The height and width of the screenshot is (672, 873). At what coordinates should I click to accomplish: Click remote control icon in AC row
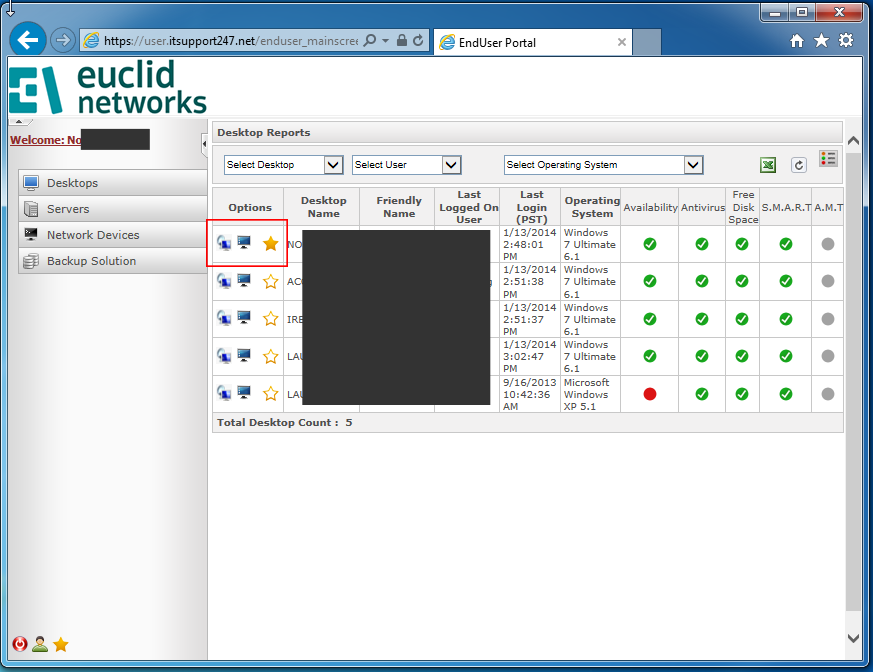224,281
